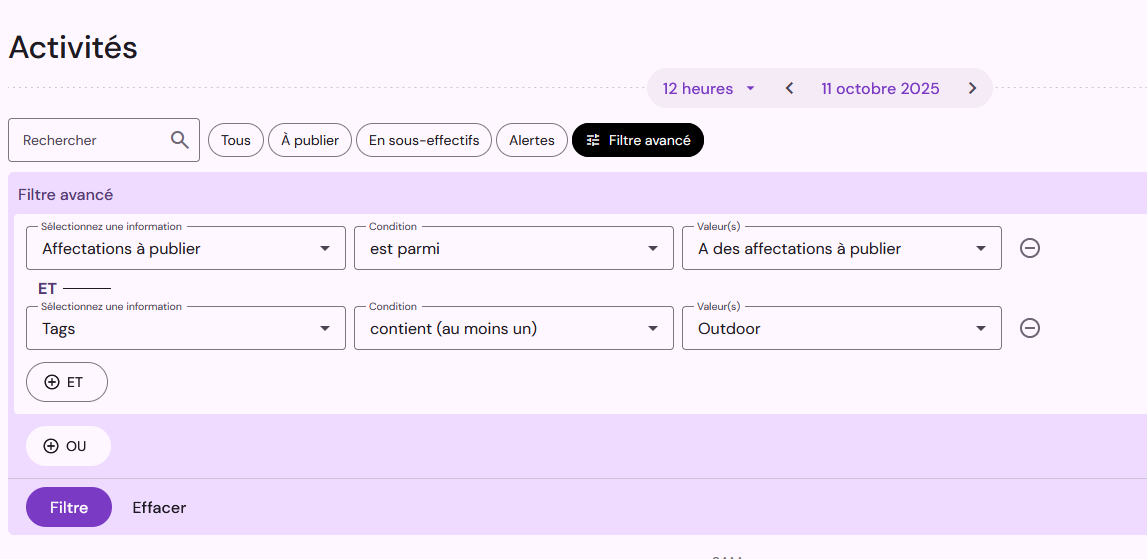This screenshot has height=559, width=1147.
Task: Remove the Affectations à publier filter row
Action: pos(1030,248)
